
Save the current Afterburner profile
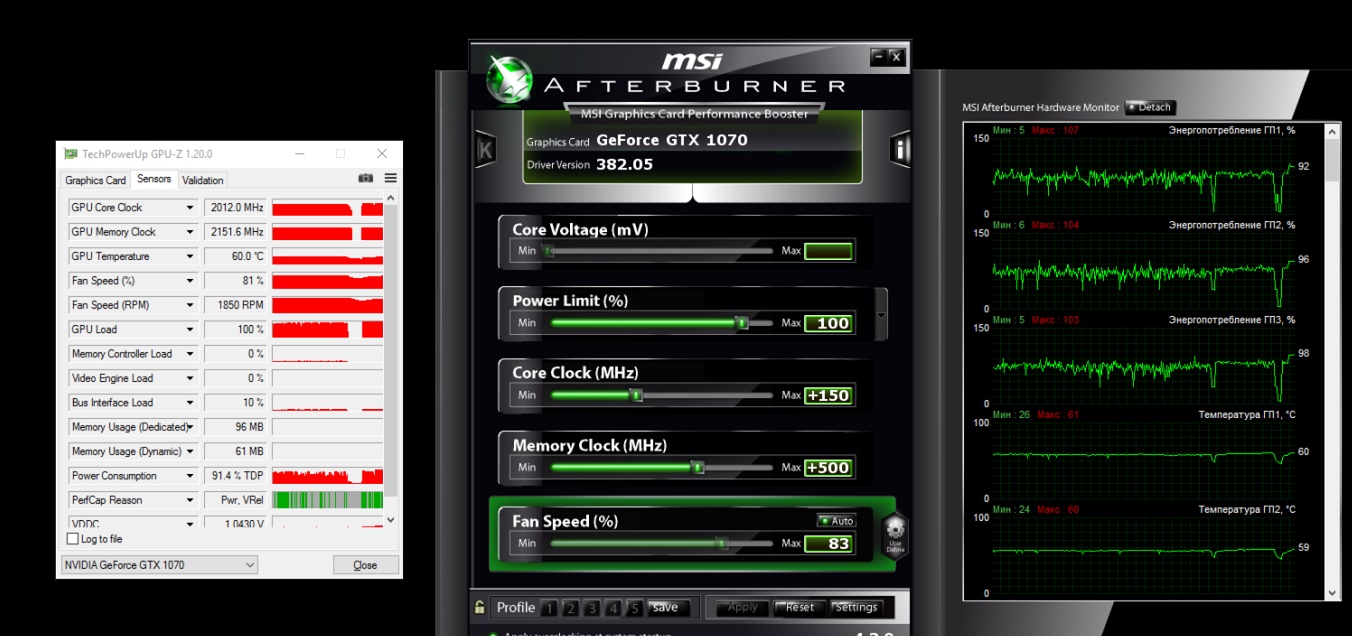pyautogui.click(x=669, y=608)
